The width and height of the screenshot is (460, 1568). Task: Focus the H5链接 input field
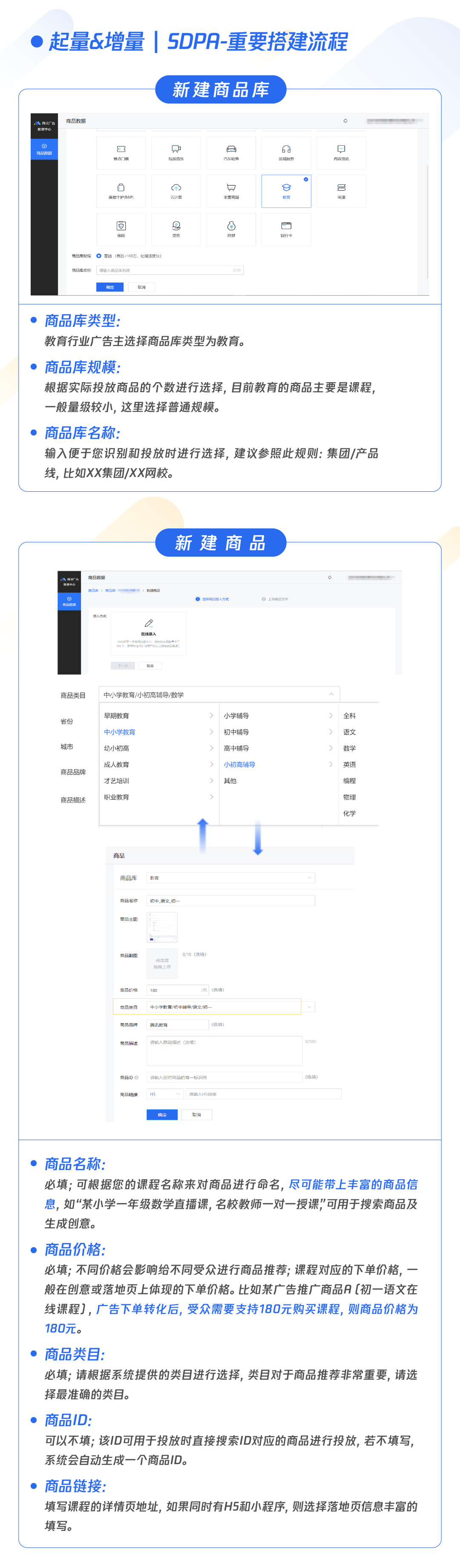[264, 1094]
